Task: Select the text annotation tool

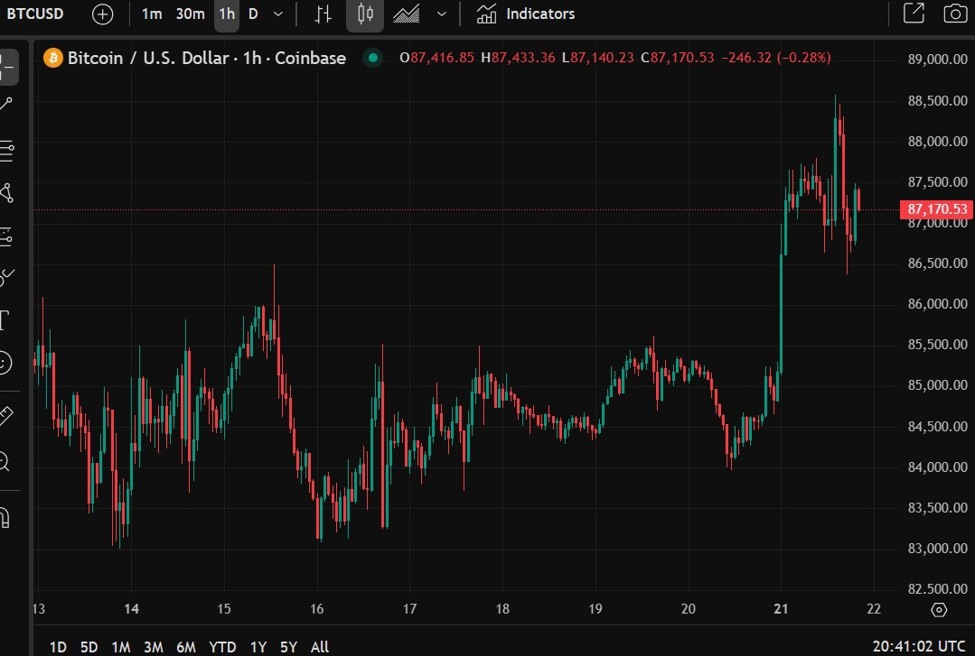Action: (x=5, y=320)
